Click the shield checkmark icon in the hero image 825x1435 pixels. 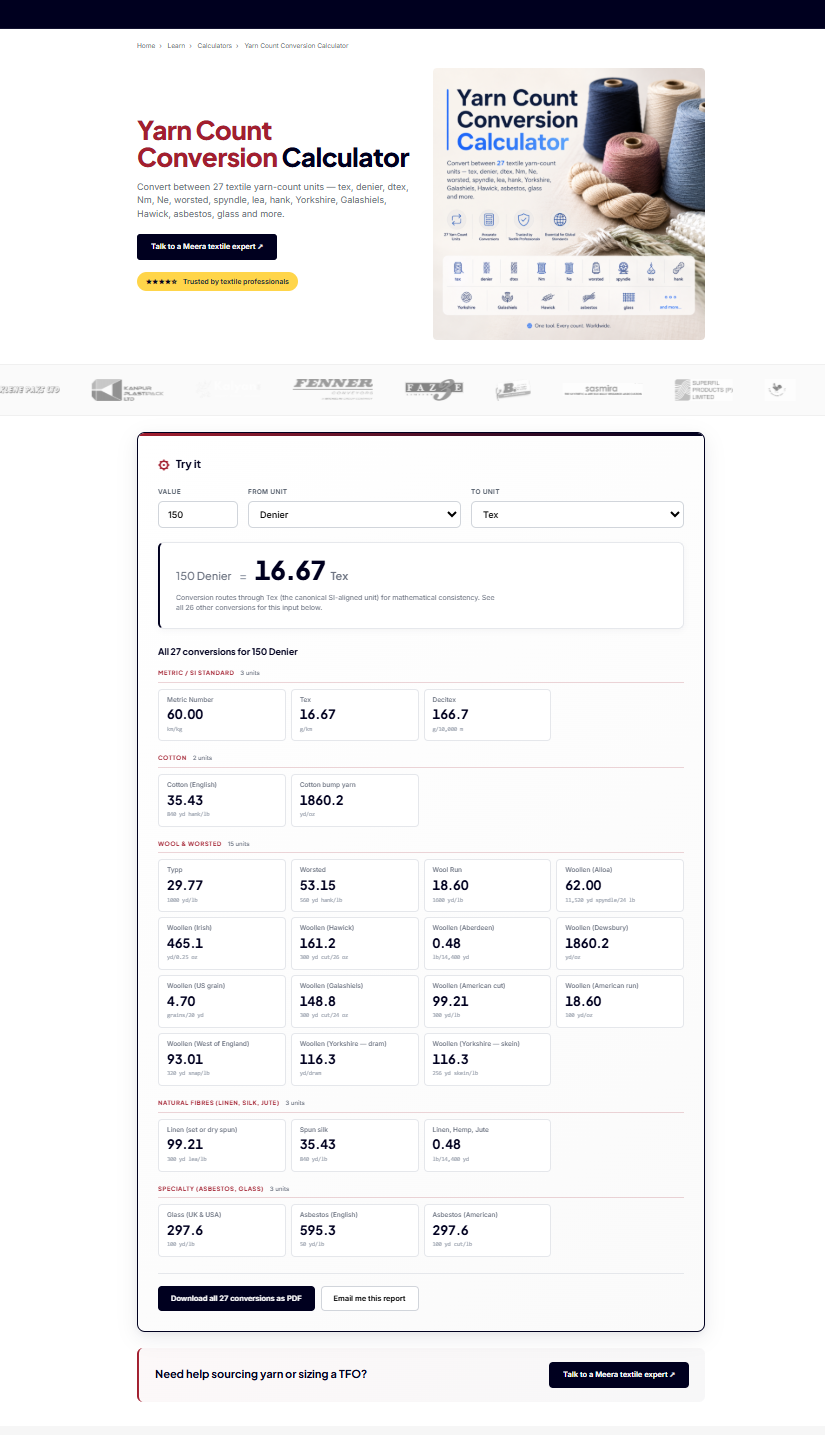[x=523, y=220]
